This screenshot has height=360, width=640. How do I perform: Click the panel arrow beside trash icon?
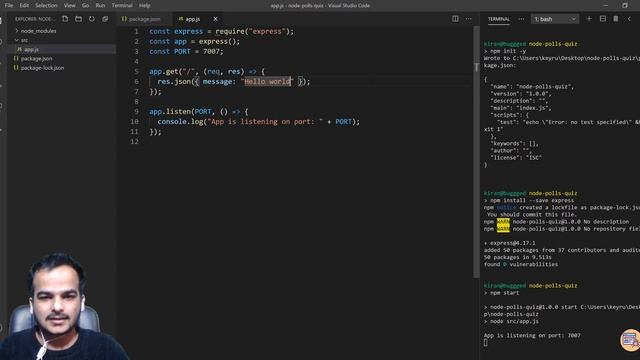(629, 19)
